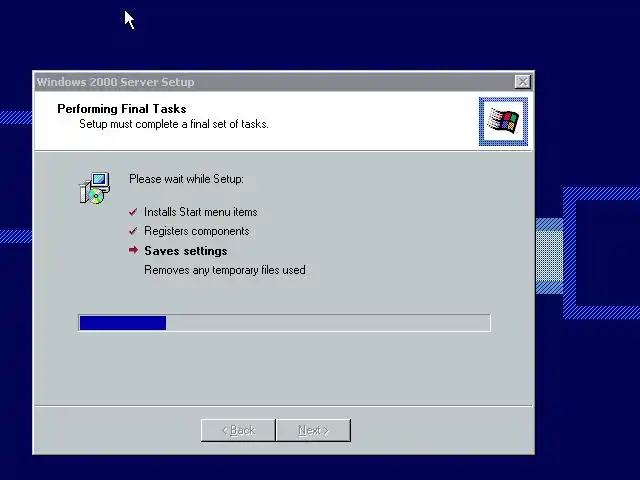The height and width of the screenshot is (480, 640).
Task: Click the 'Registers components' line
Action: 196,231
